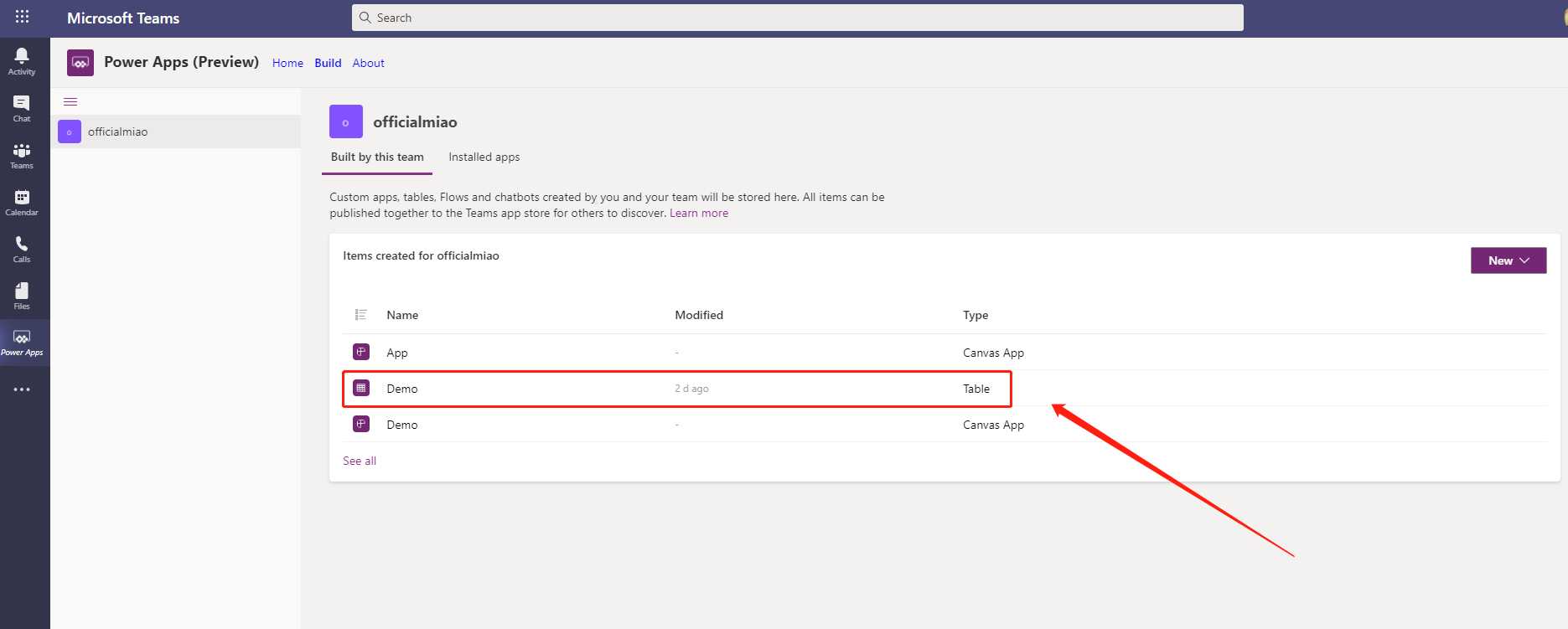Image resolution: width=1568 pixels, height=629 pixels.
Task: Open the app launcher waffle icon
Action: click(x=22, y=17)
